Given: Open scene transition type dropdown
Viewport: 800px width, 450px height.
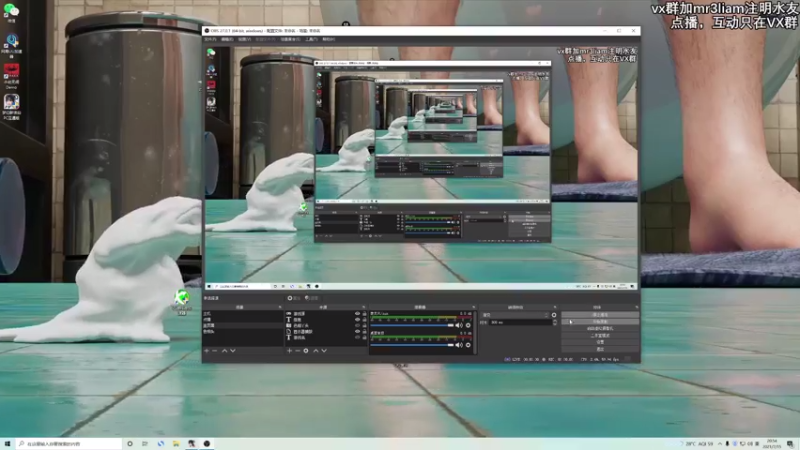Looking at the screenshot, I should 515,315.
